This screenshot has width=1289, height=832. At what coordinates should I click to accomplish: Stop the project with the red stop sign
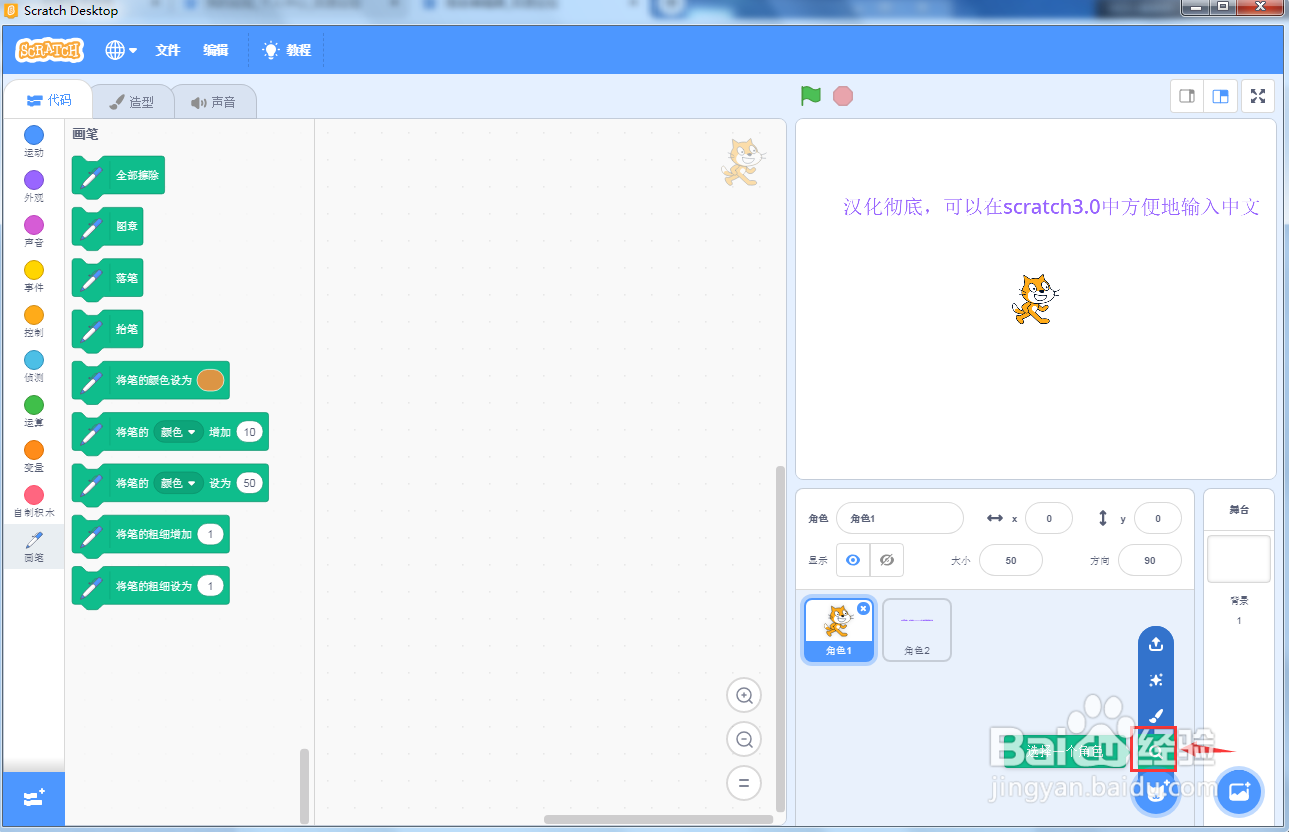coord(843,95)
